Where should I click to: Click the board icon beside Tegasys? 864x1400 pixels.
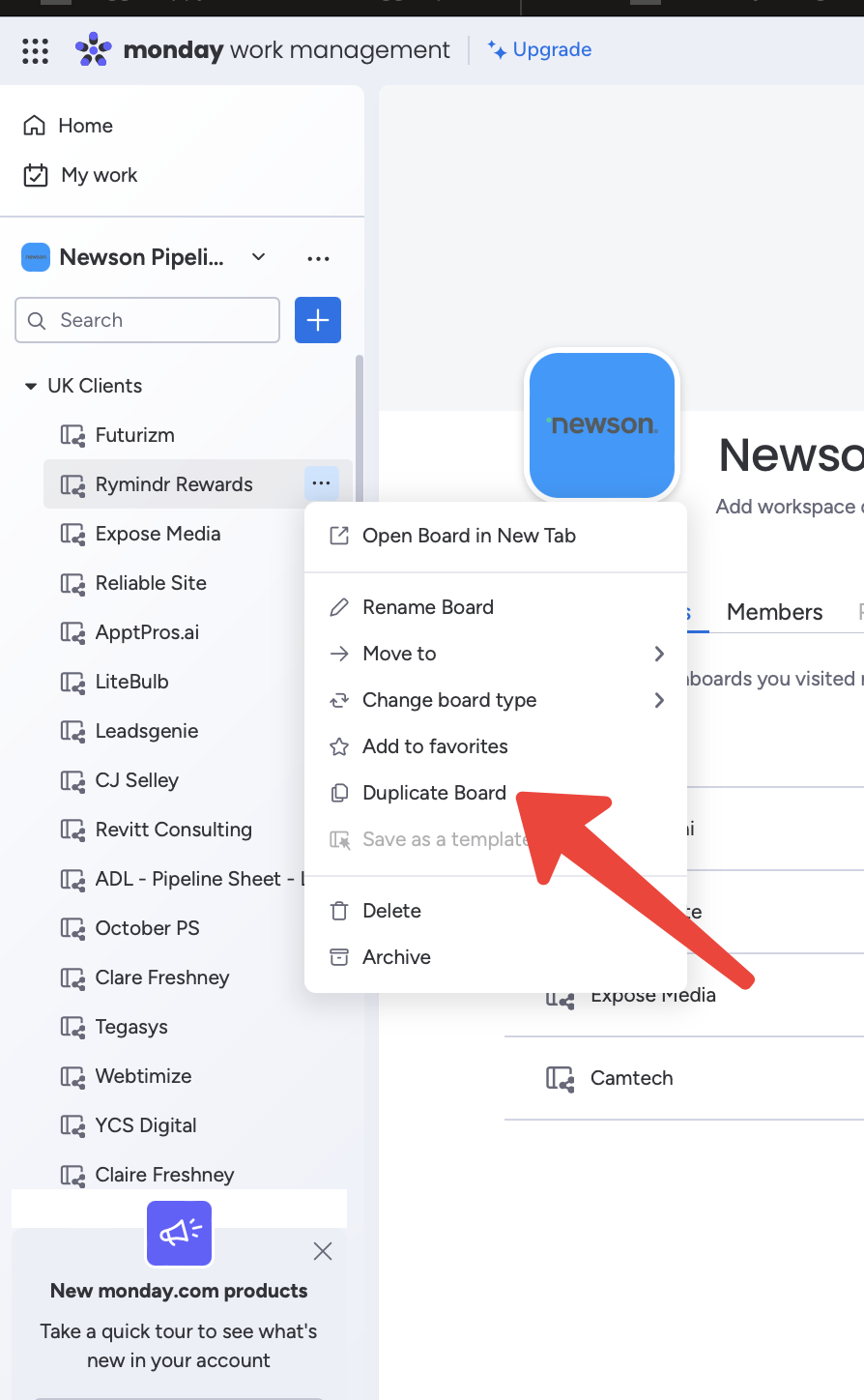tap(72, 1027)
